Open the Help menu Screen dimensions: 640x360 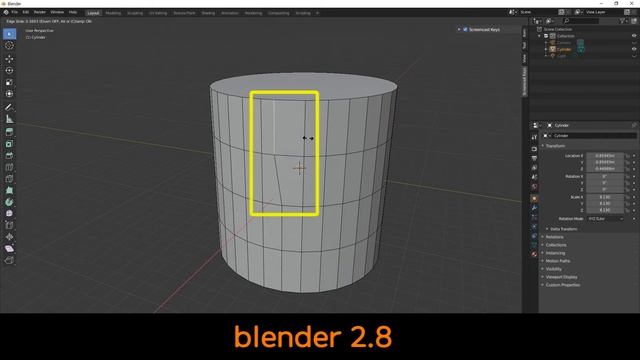(73, 13)
